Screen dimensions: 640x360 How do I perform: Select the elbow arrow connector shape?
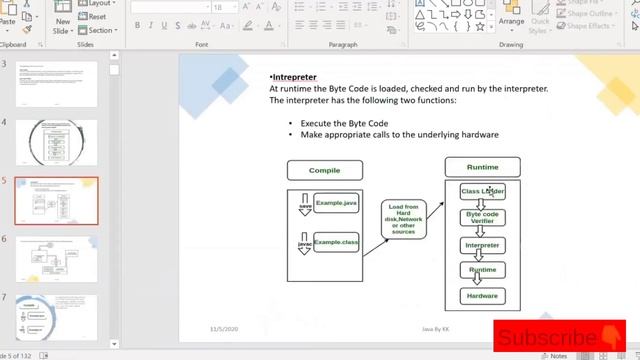444,15
